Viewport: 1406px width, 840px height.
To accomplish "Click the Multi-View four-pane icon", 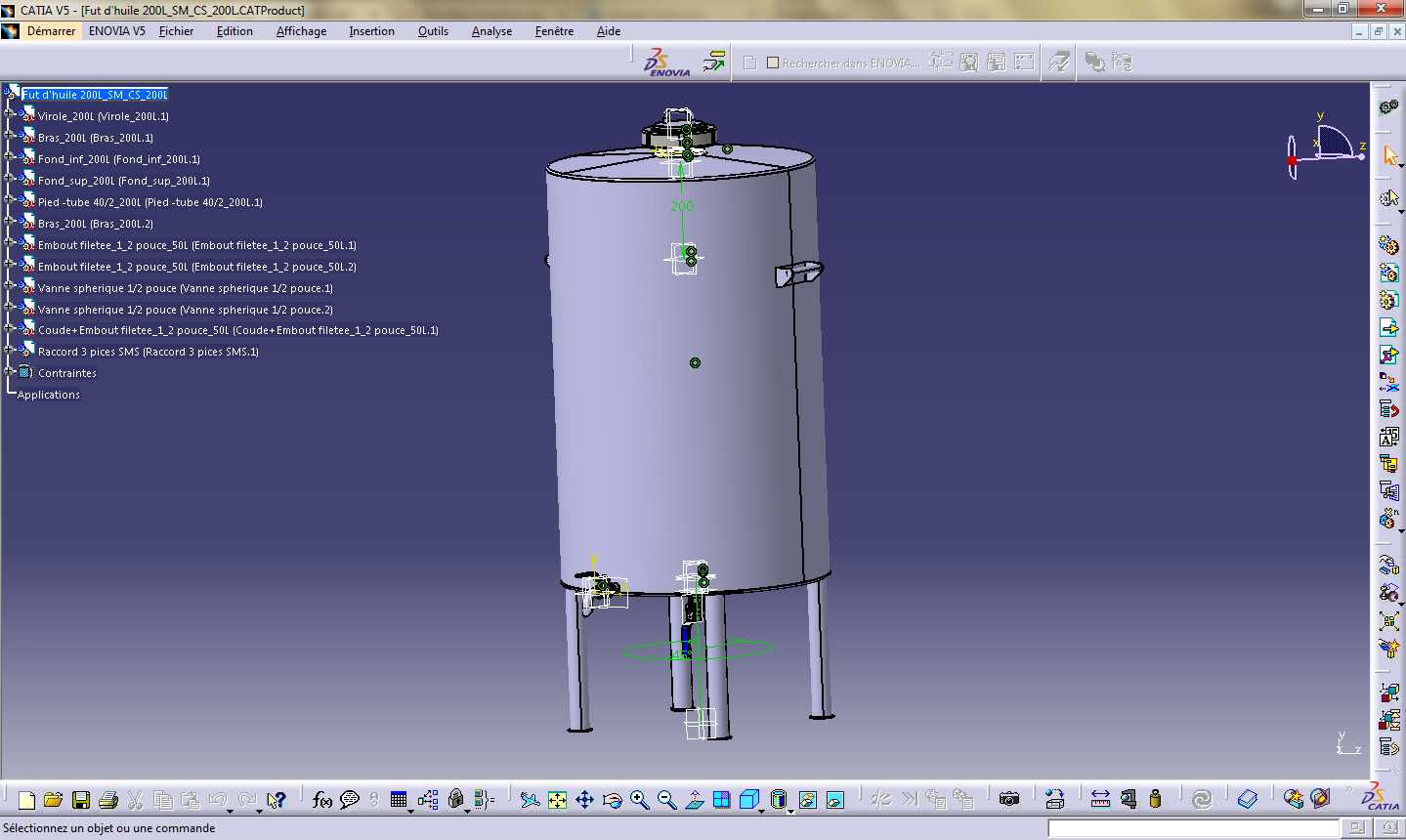I will click(722, 800).
